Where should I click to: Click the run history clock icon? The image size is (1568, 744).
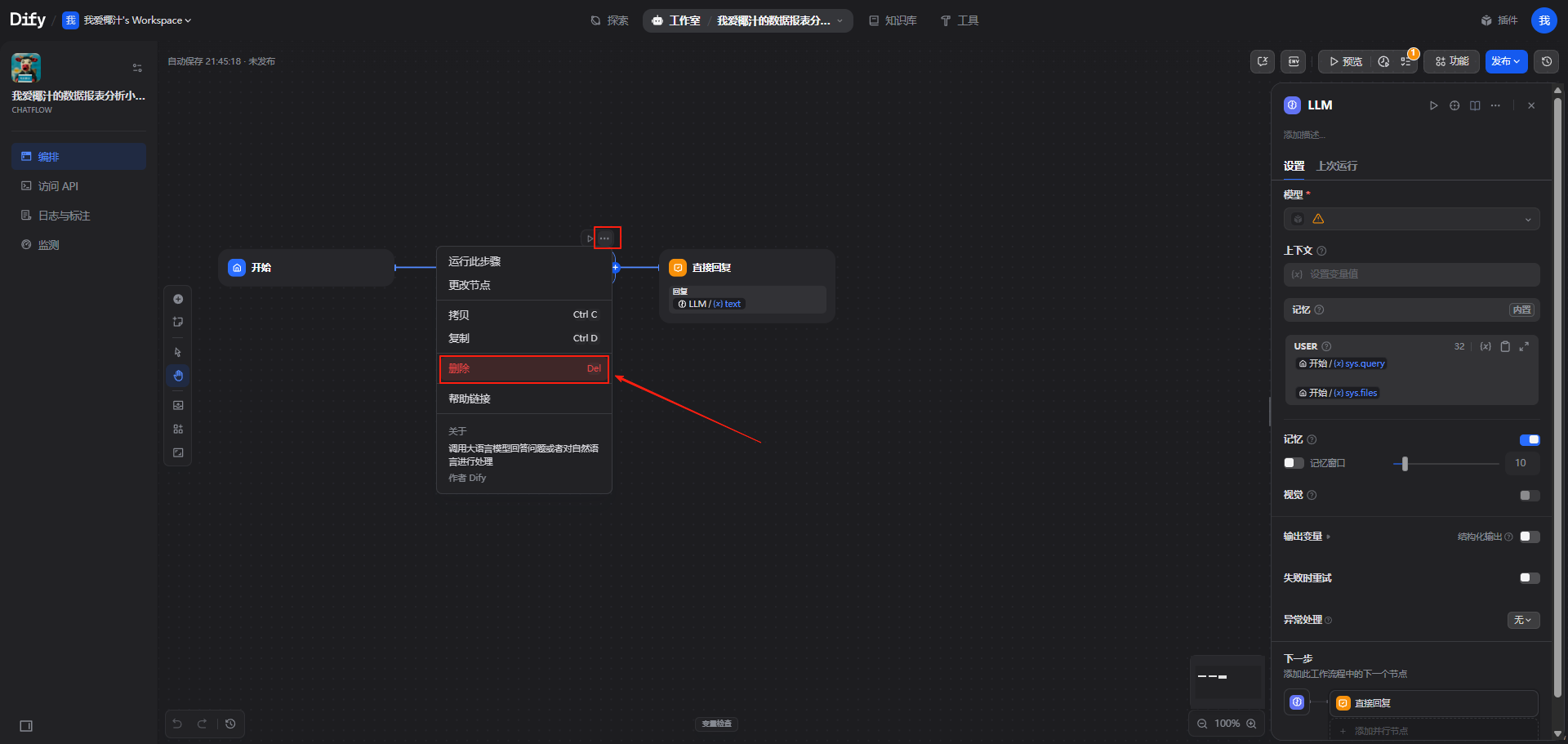click(x=1383, y=61)
